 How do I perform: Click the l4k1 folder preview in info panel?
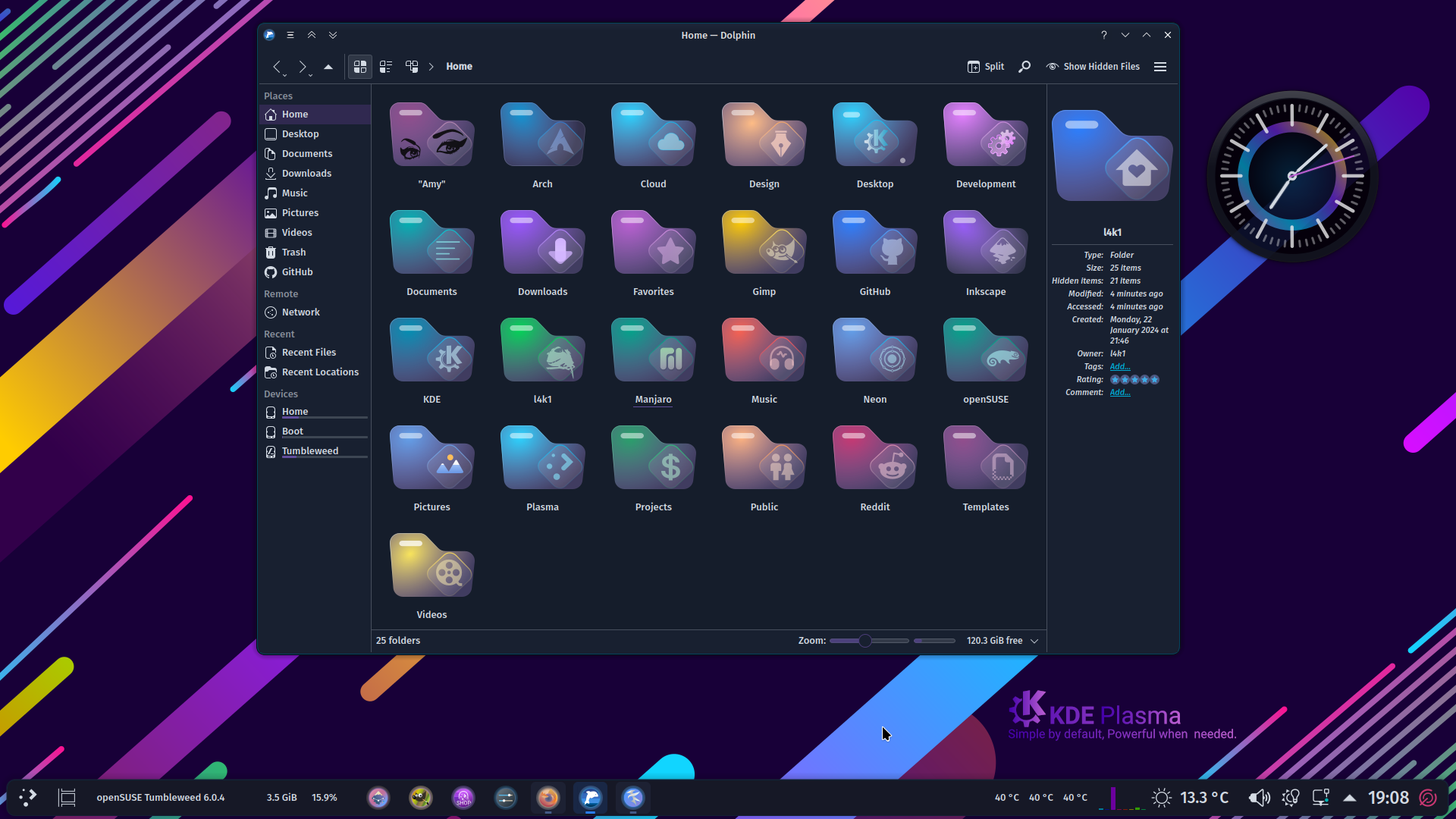(x=1112, y=155)
